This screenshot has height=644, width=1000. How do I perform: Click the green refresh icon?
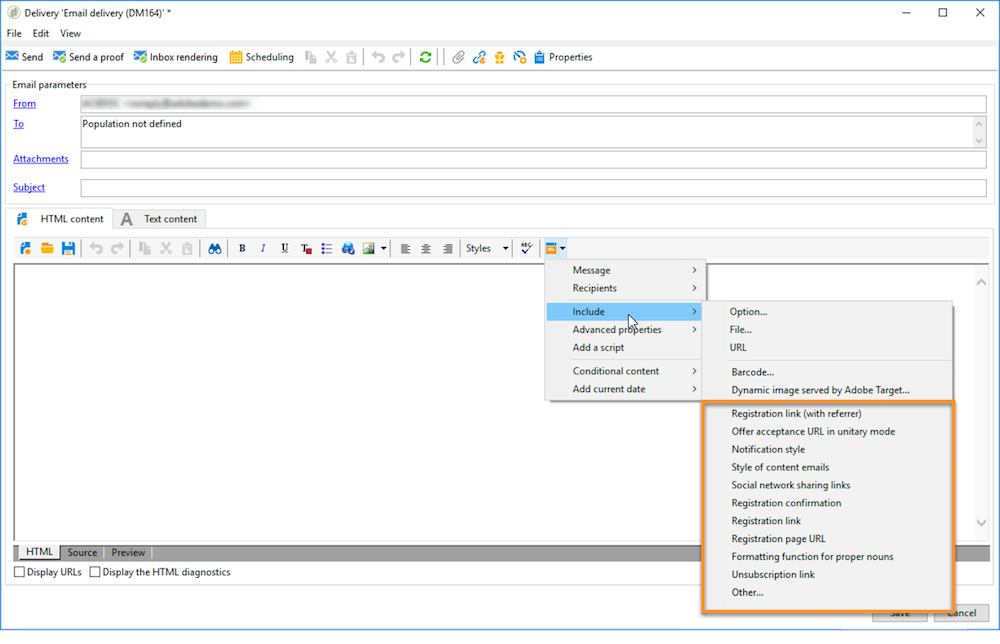click(x=425, y=57)
